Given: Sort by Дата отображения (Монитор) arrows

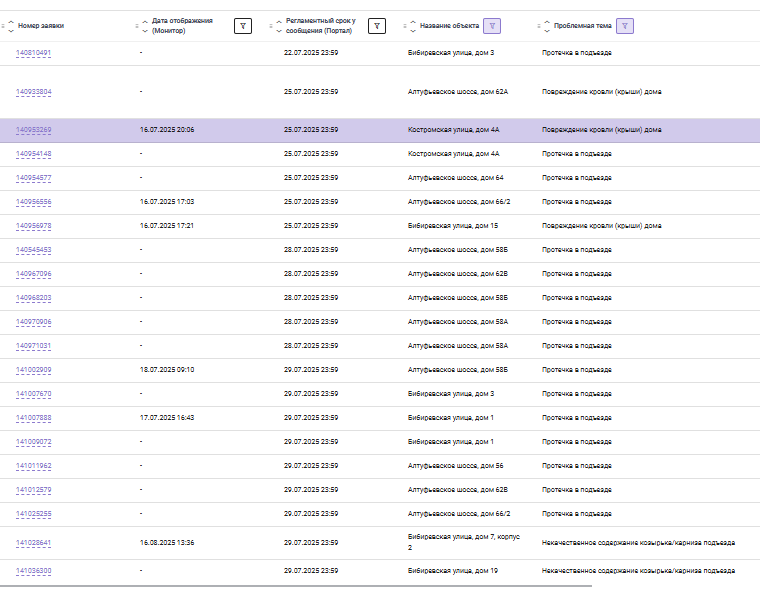Looking at the screenshot, I should pos(145,26).
